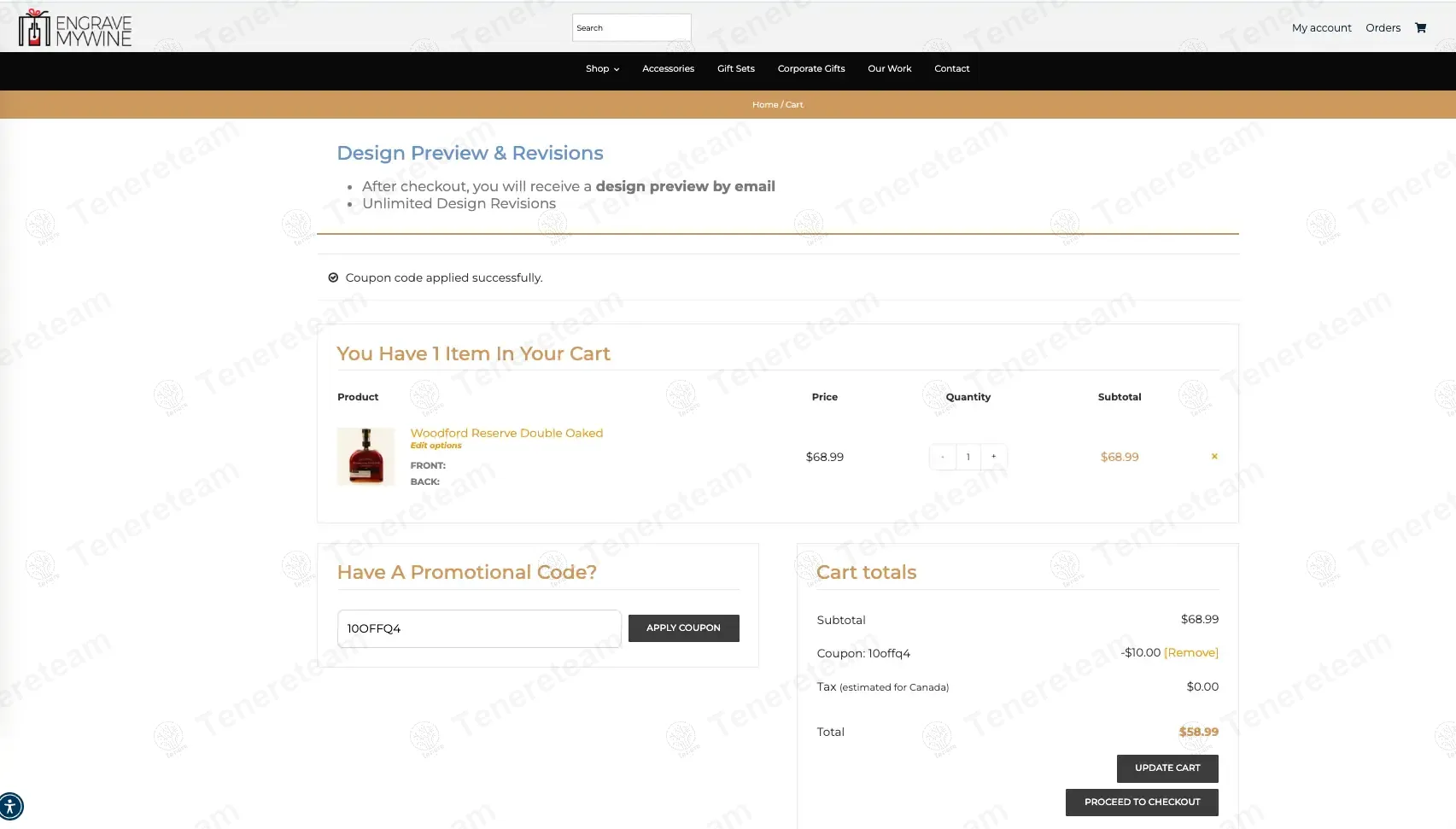Image resolution: width=1456 pixels, height=829 pixels.
Task: Go to the Contact page
Action: [x=951, y=68]
